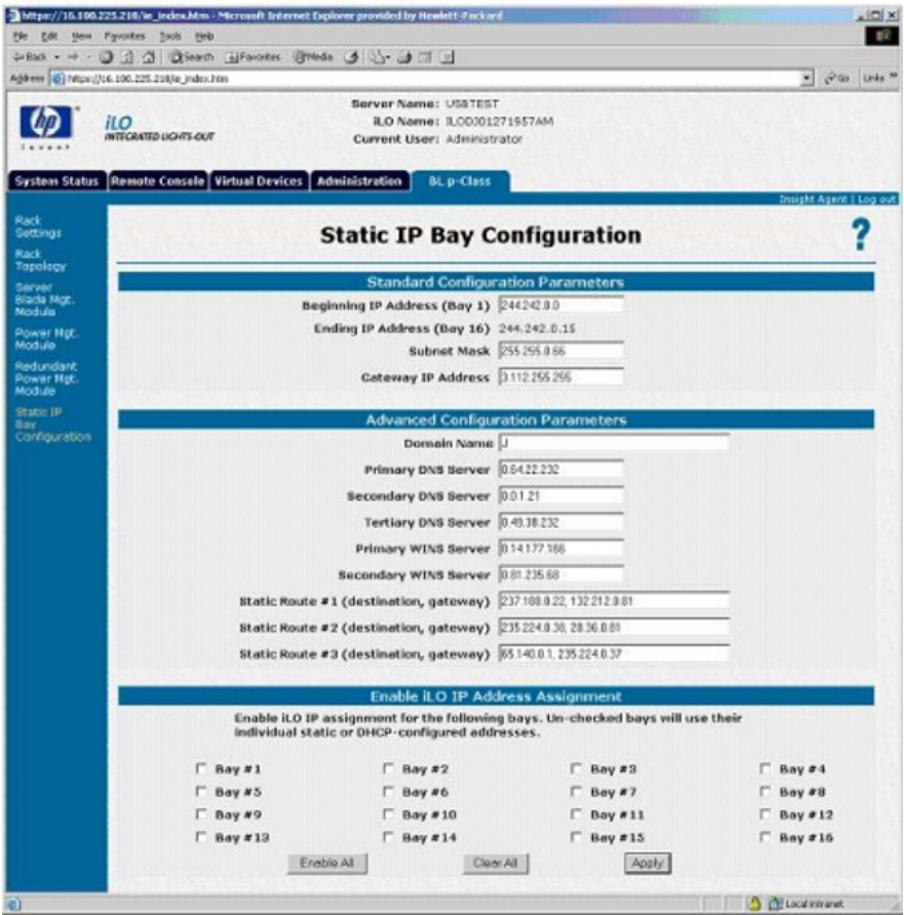Click the Forward arrow in the toolbar

point(73,57)
